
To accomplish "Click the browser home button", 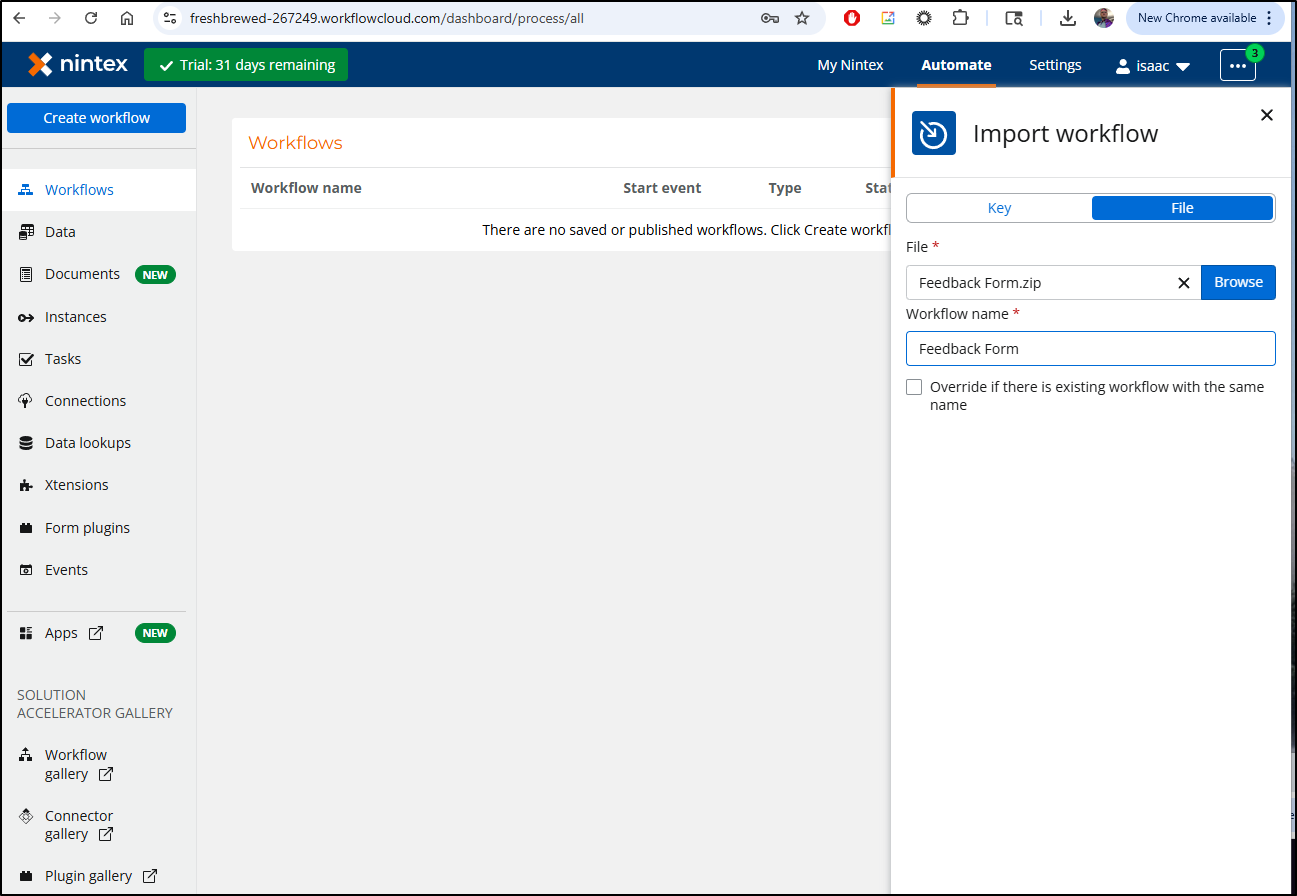I will [127, 18].
